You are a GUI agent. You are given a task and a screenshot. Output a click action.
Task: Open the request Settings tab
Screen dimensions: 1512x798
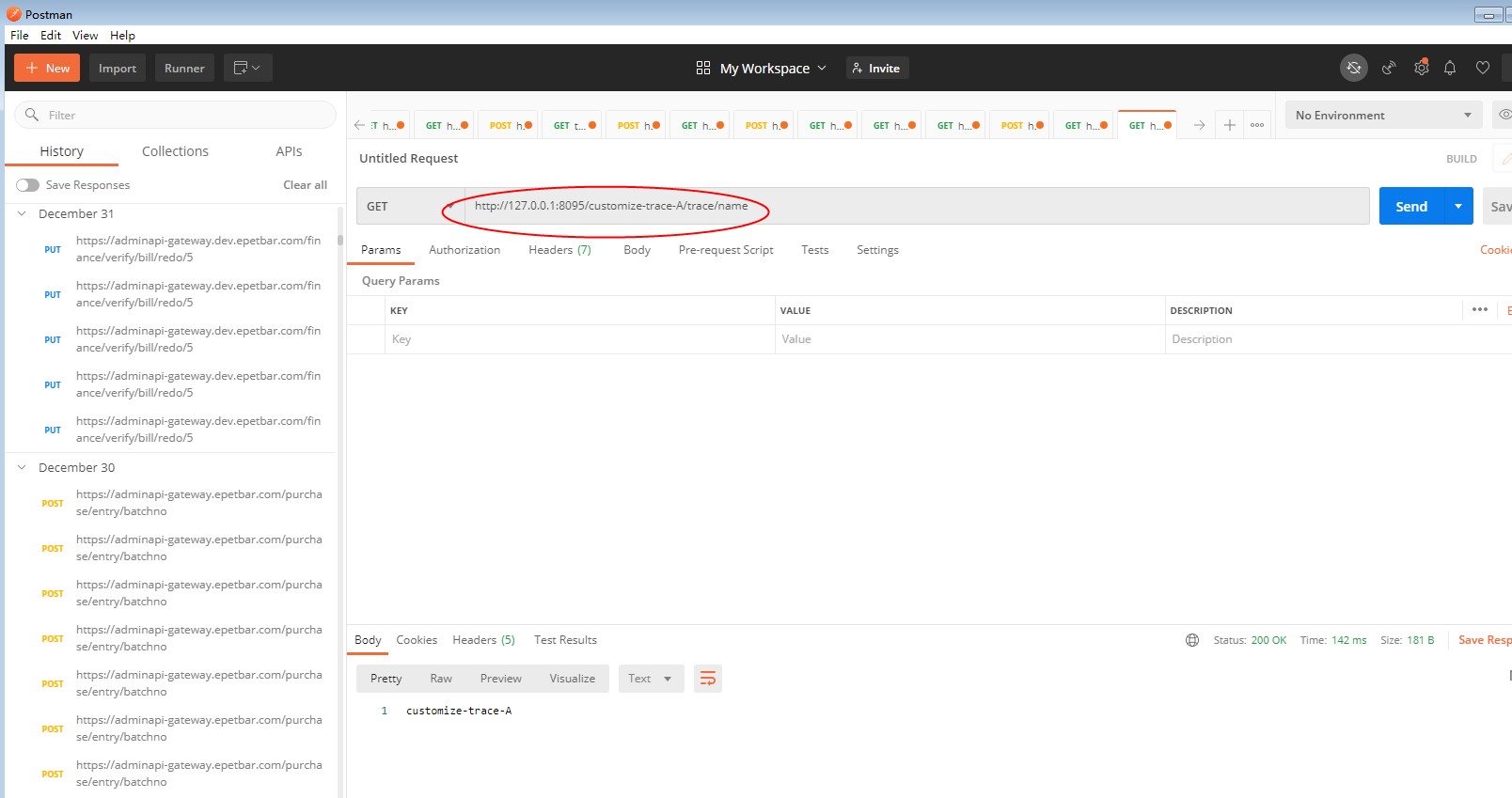pyautogui.click(x=877, y=250)
